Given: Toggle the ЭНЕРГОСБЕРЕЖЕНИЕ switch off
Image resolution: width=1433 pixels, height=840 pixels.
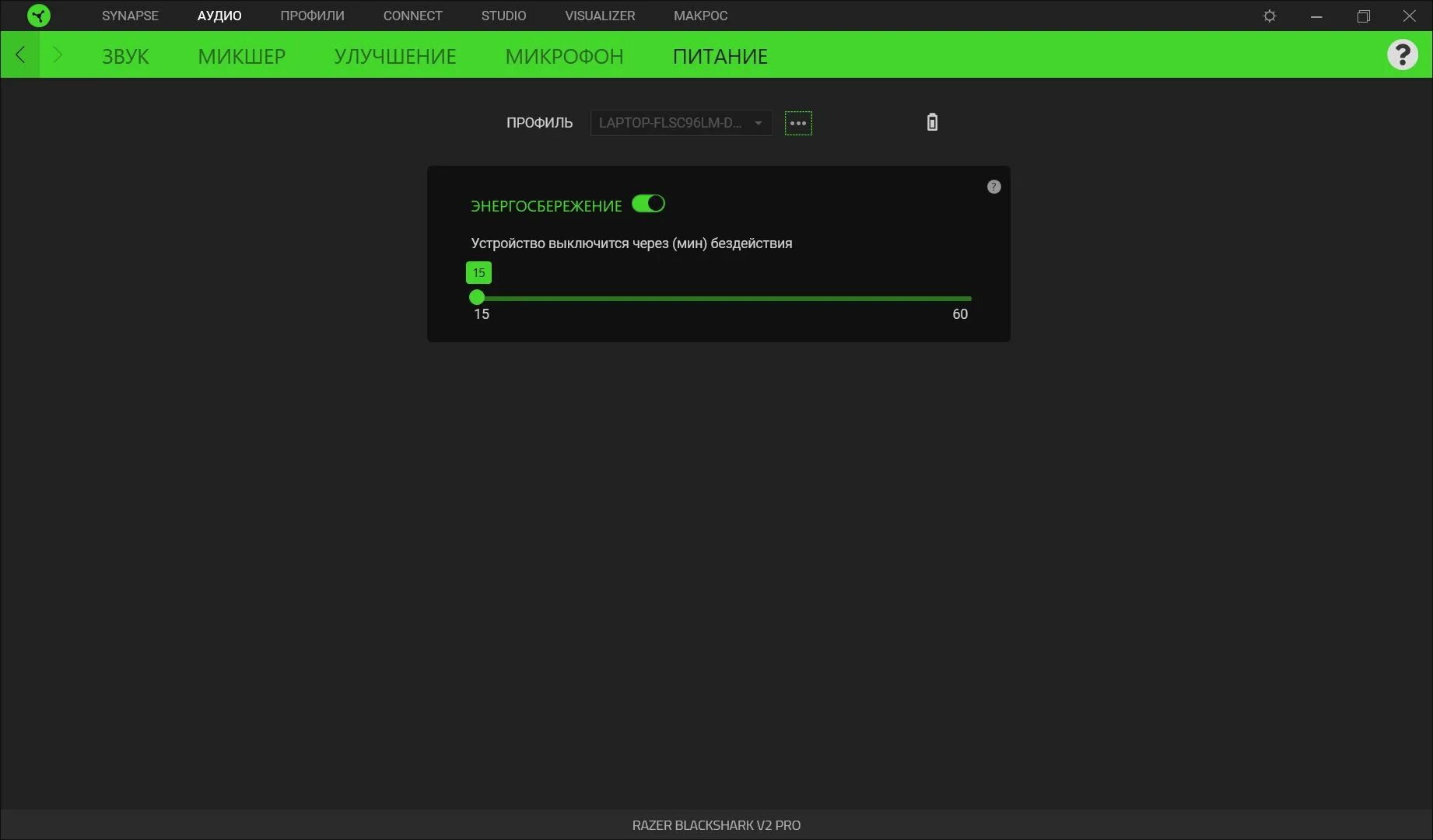Looking at the screenshot, I should click(648, 204).
